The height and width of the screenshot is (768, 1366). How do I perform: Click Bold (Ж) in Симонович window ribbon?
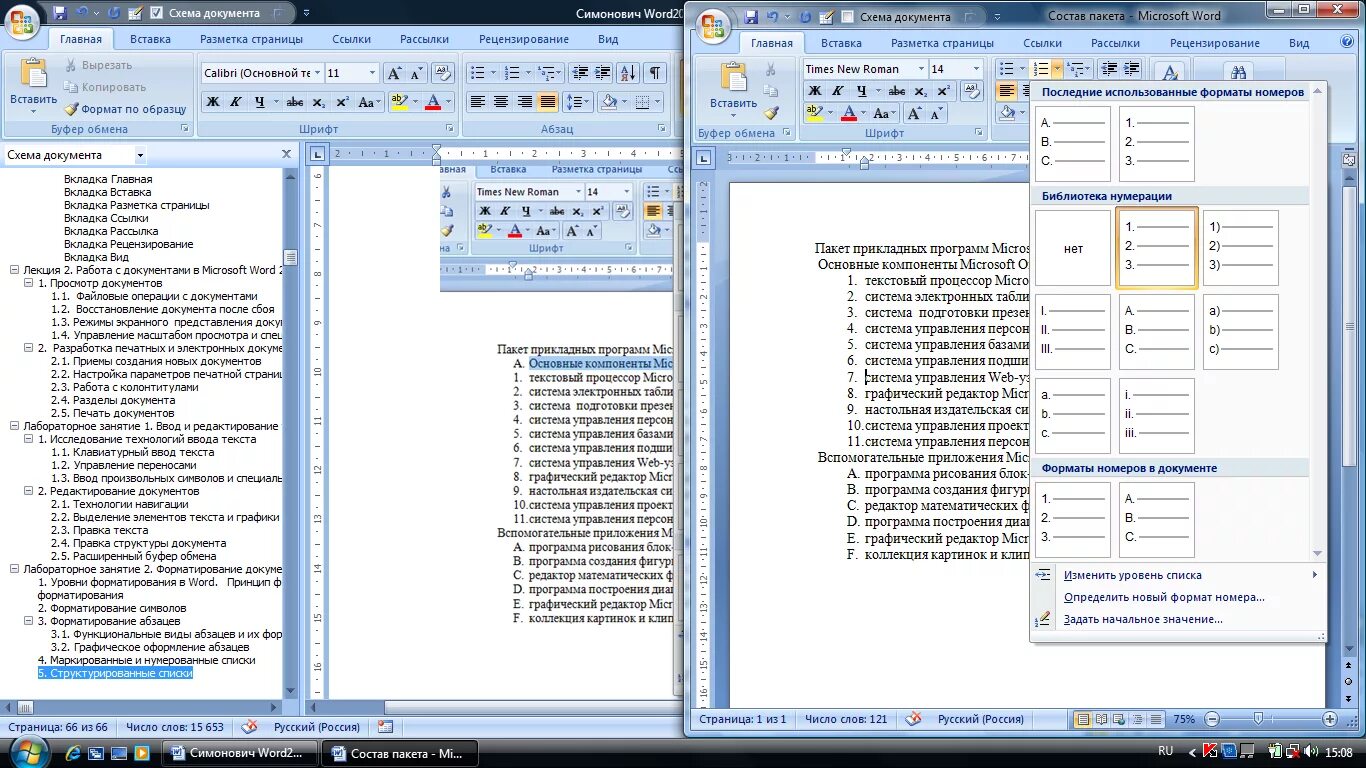[213, 102]
